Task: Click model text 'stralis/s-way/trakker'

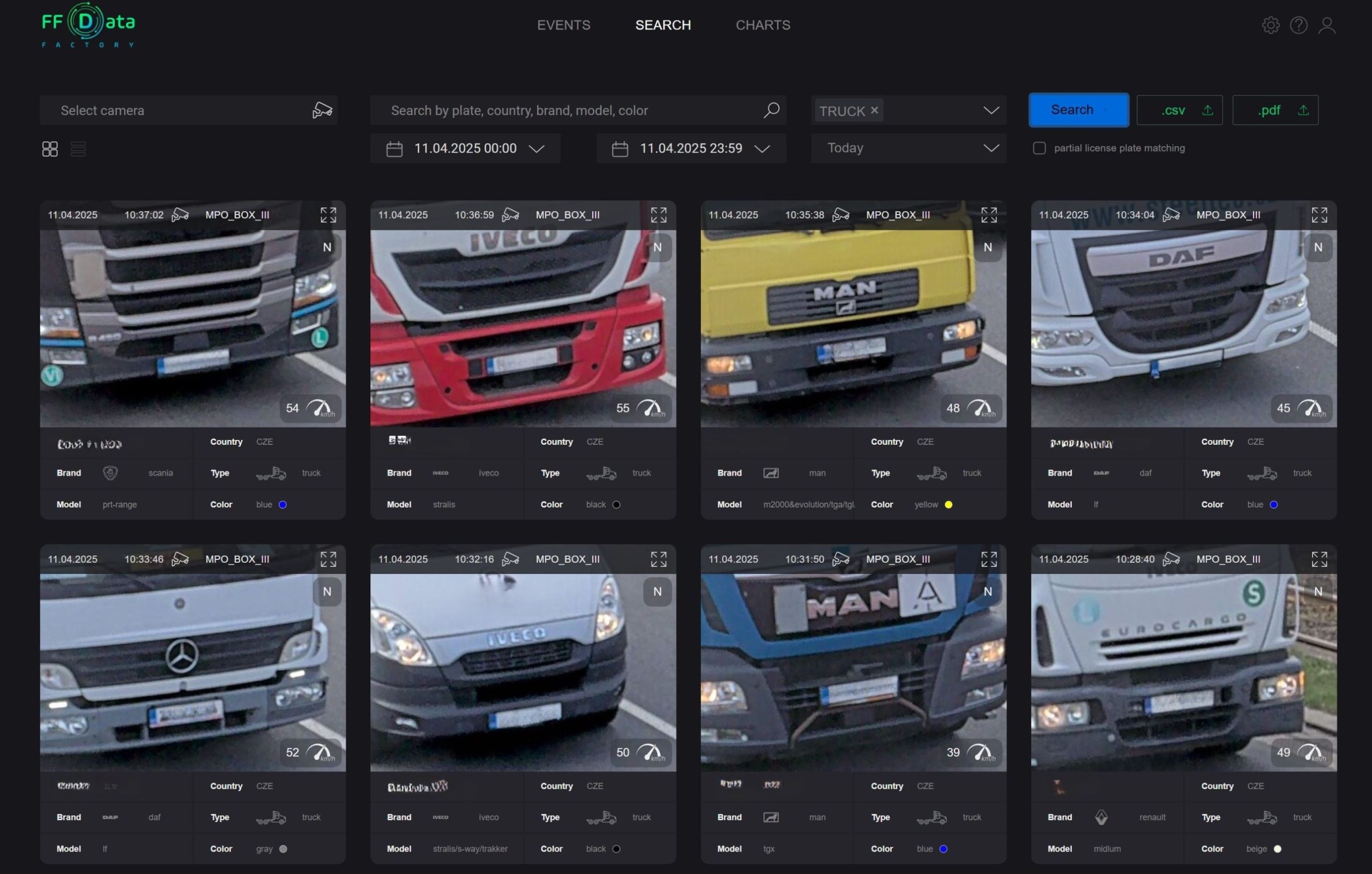Action: pyautogui.click(x=470, y=849)
